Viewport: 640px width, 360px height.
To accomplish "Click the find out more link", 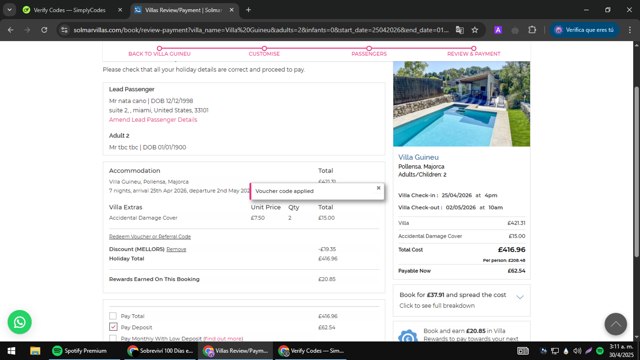I will tap(223, 339).
